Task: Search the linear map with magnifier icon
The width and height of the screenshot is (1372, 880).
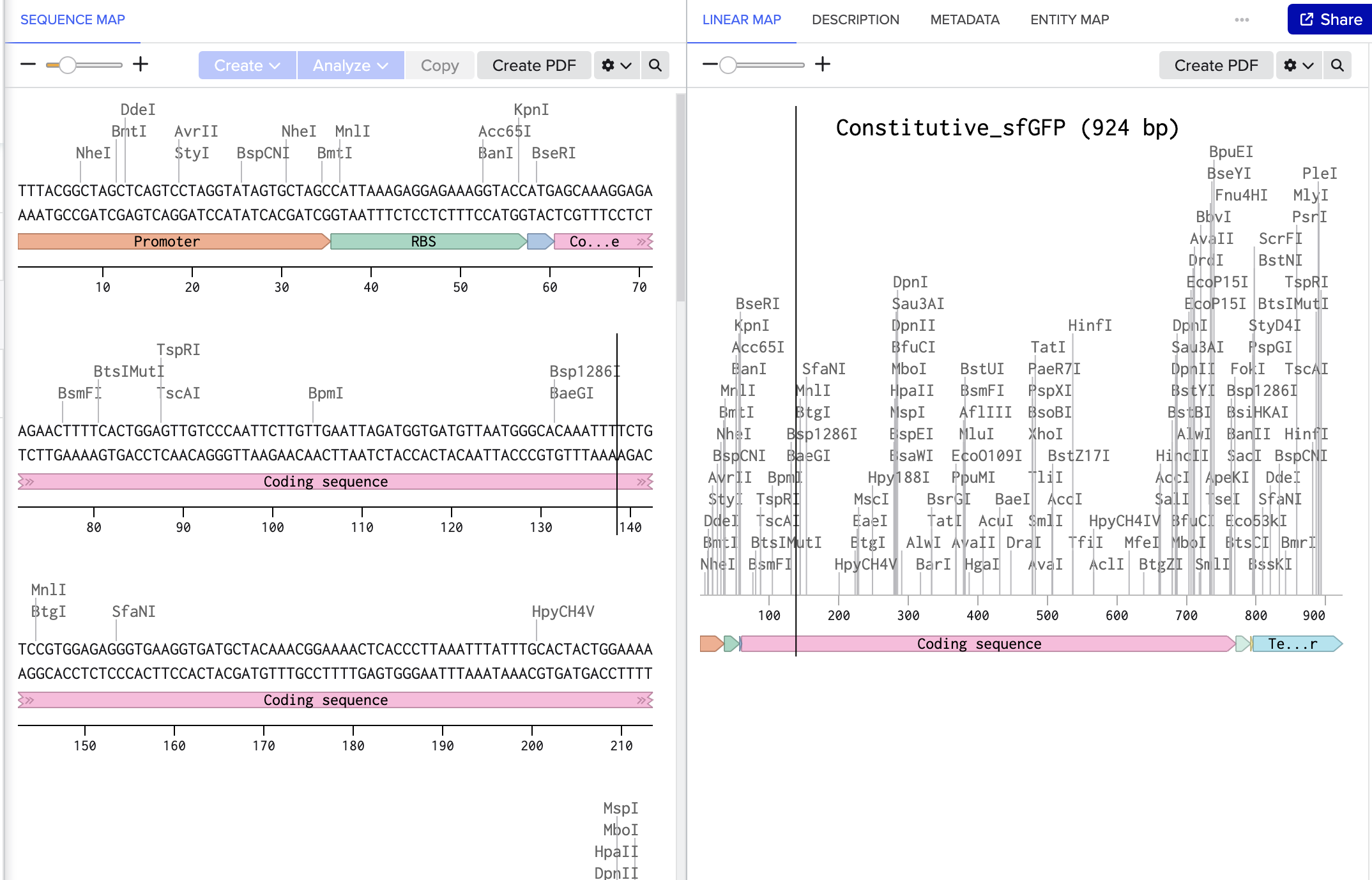Action: [1338, 65]
